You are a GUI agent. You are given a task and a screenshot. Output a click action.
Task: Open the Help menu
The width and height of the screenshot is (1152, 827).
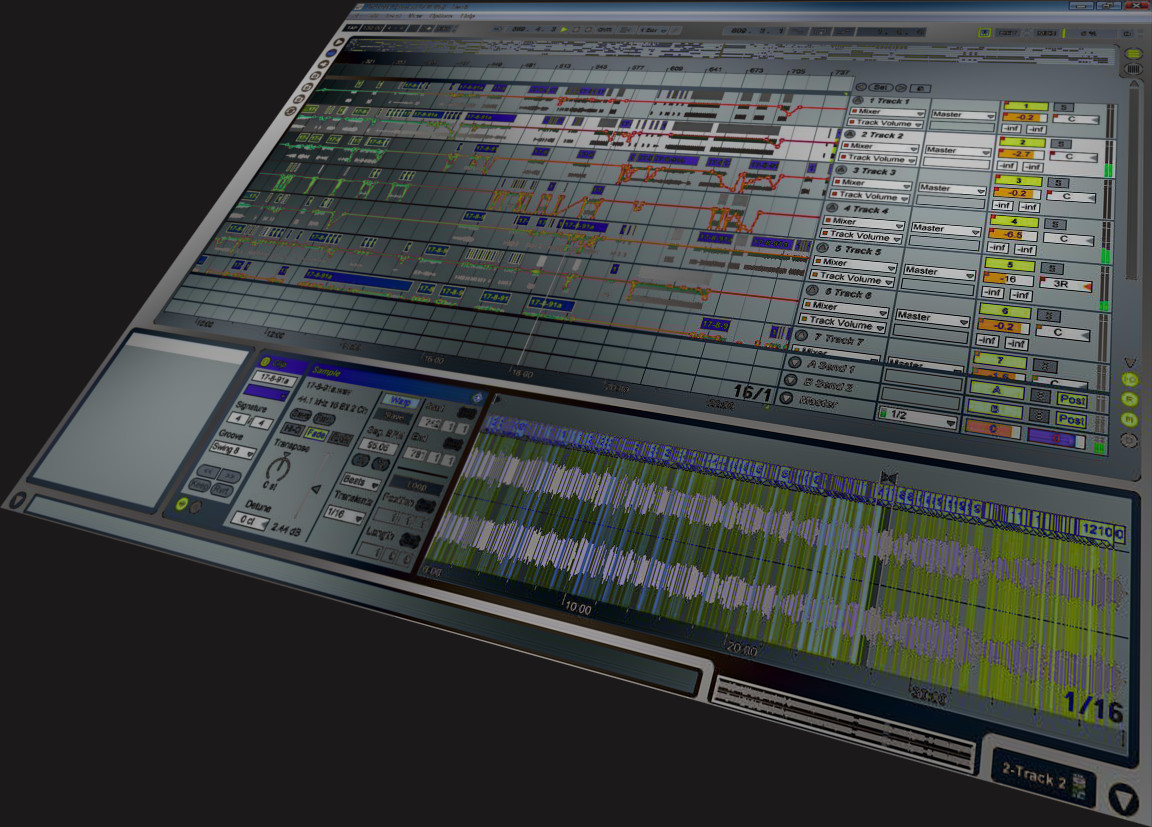pyautogui.click(x=468, y=17)
